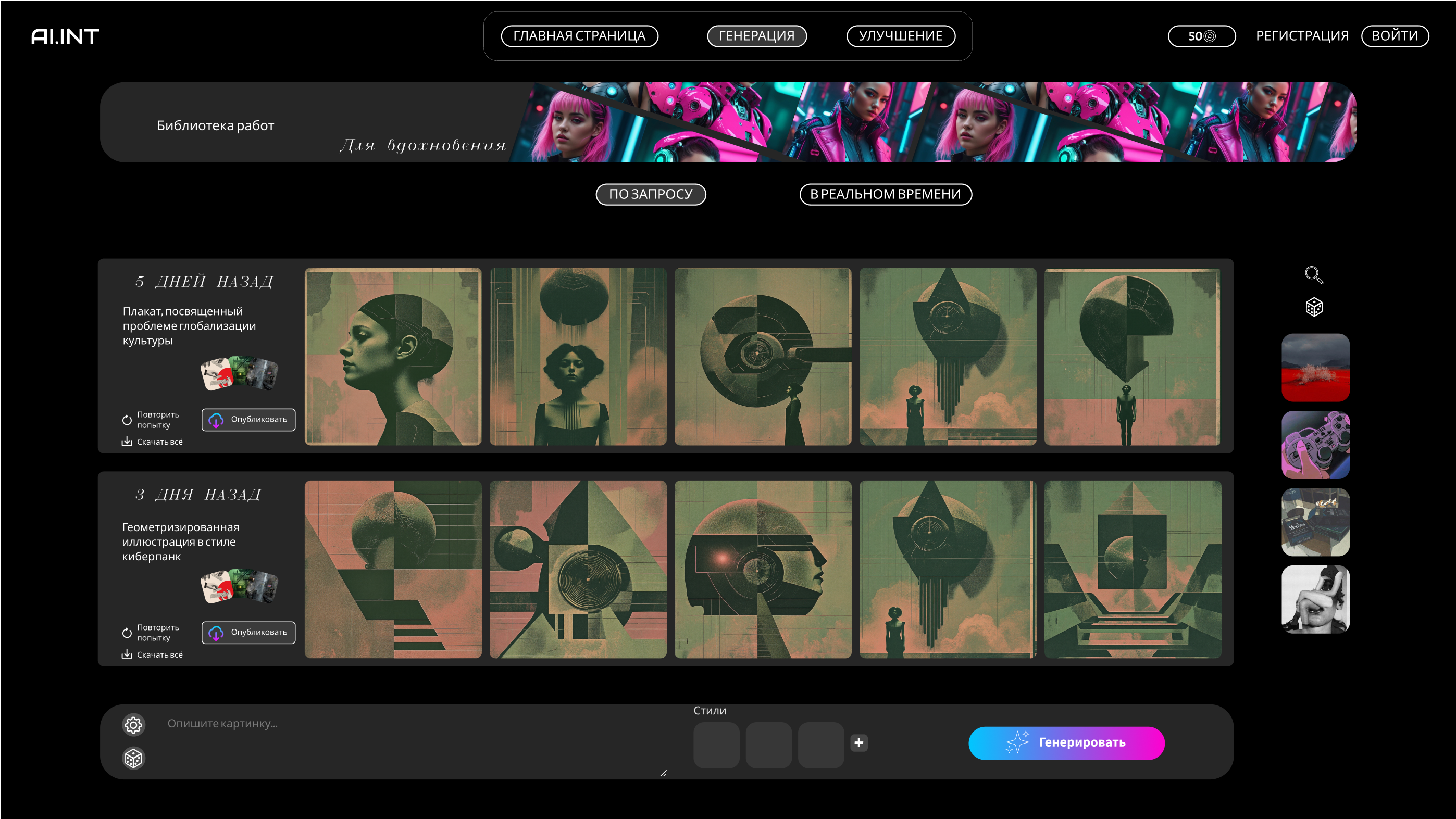Switch to «В реальном времени» mode
The width and height of the screenshot is (1456, 819).
(885, 194)
